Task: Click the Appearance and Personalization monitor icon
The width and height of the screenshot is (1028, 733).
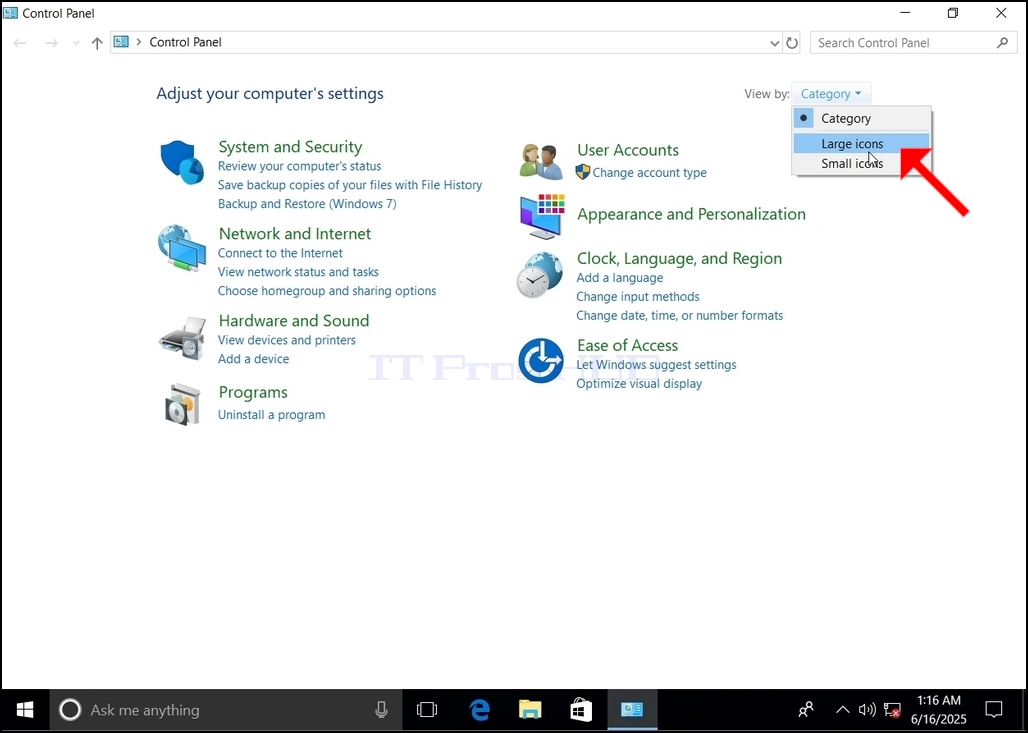Action: 542,216
